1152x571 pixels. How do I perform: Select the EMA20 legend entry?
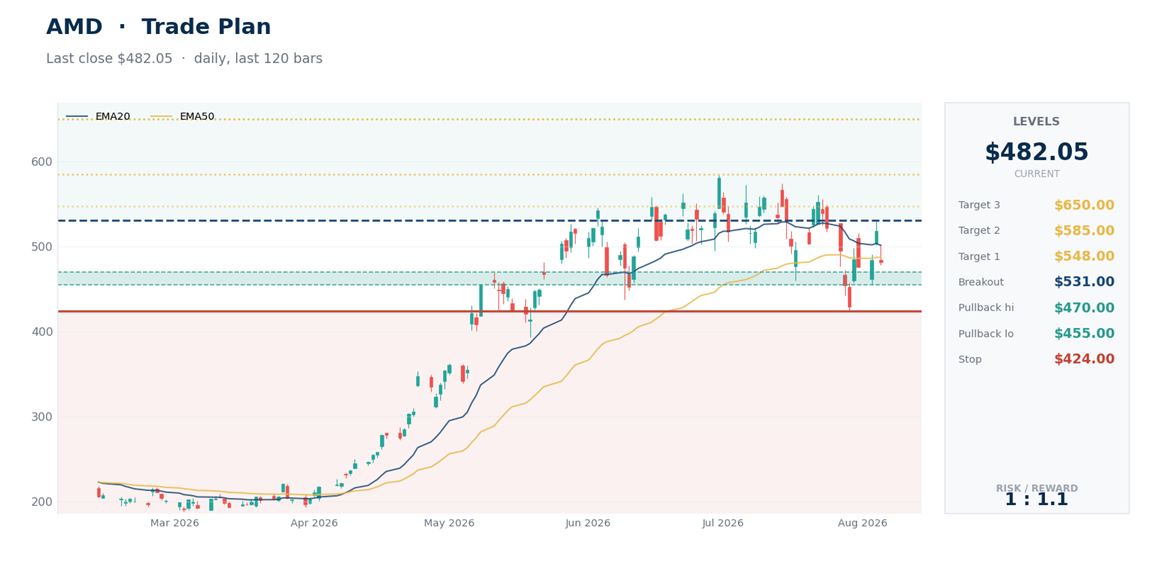pos(98,116)
